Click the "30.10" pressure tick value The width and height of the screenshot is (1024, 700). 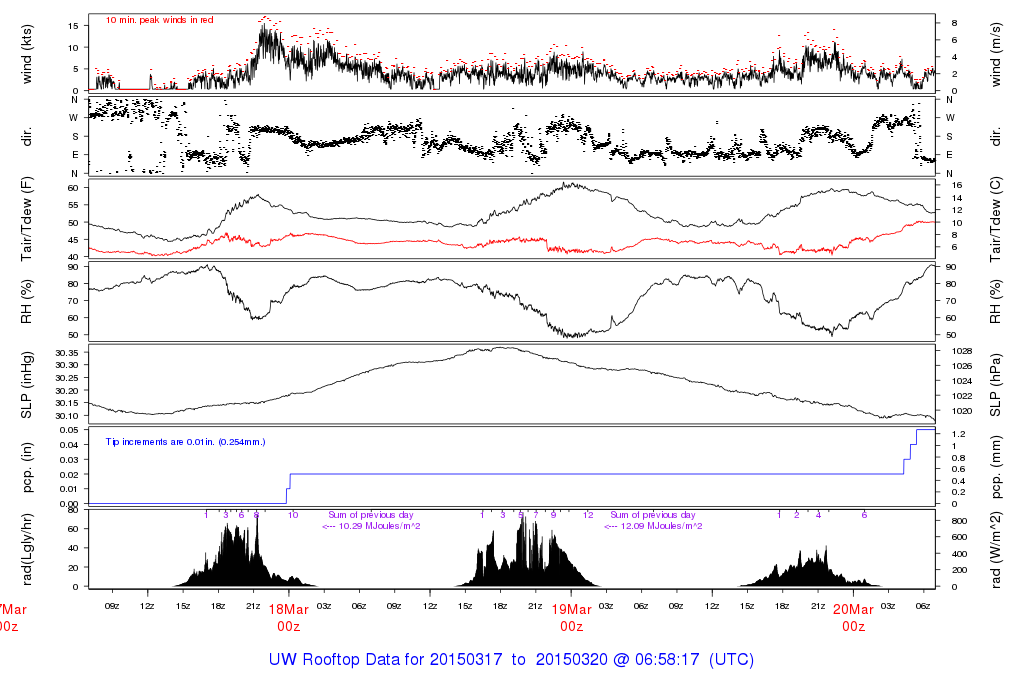[x=67, y=416]
